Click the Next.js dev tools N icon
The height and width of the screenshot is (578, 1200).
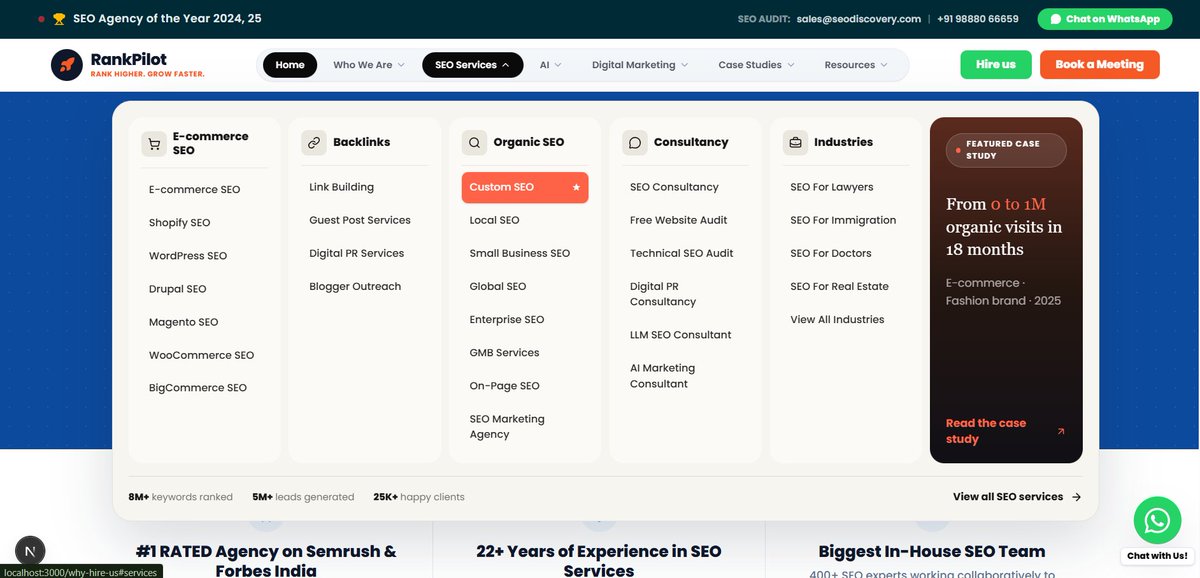[31, 551]
